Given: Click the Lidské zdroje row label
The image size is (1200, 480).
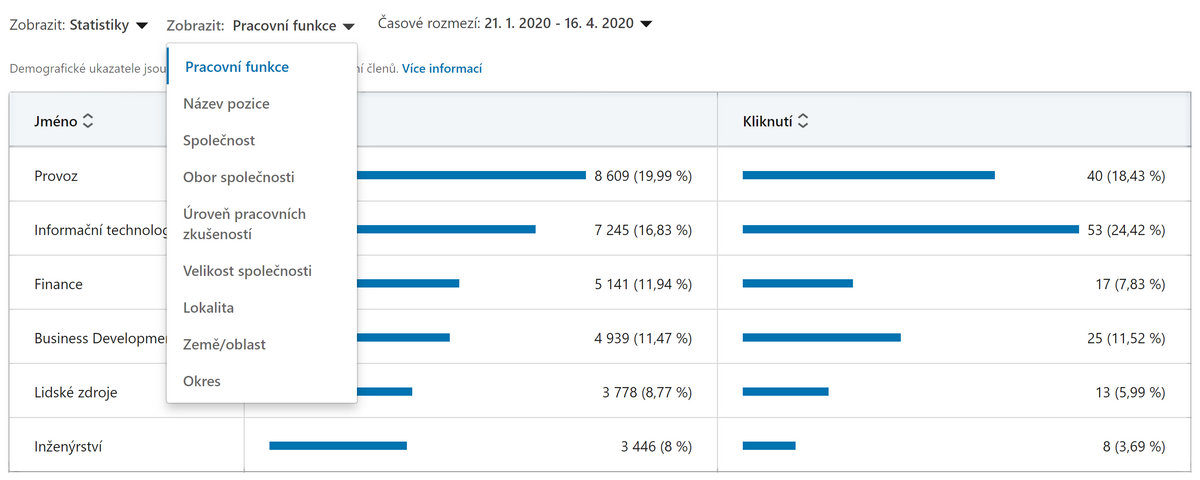Looking at the screenshot, I should (x=76, y=392).
